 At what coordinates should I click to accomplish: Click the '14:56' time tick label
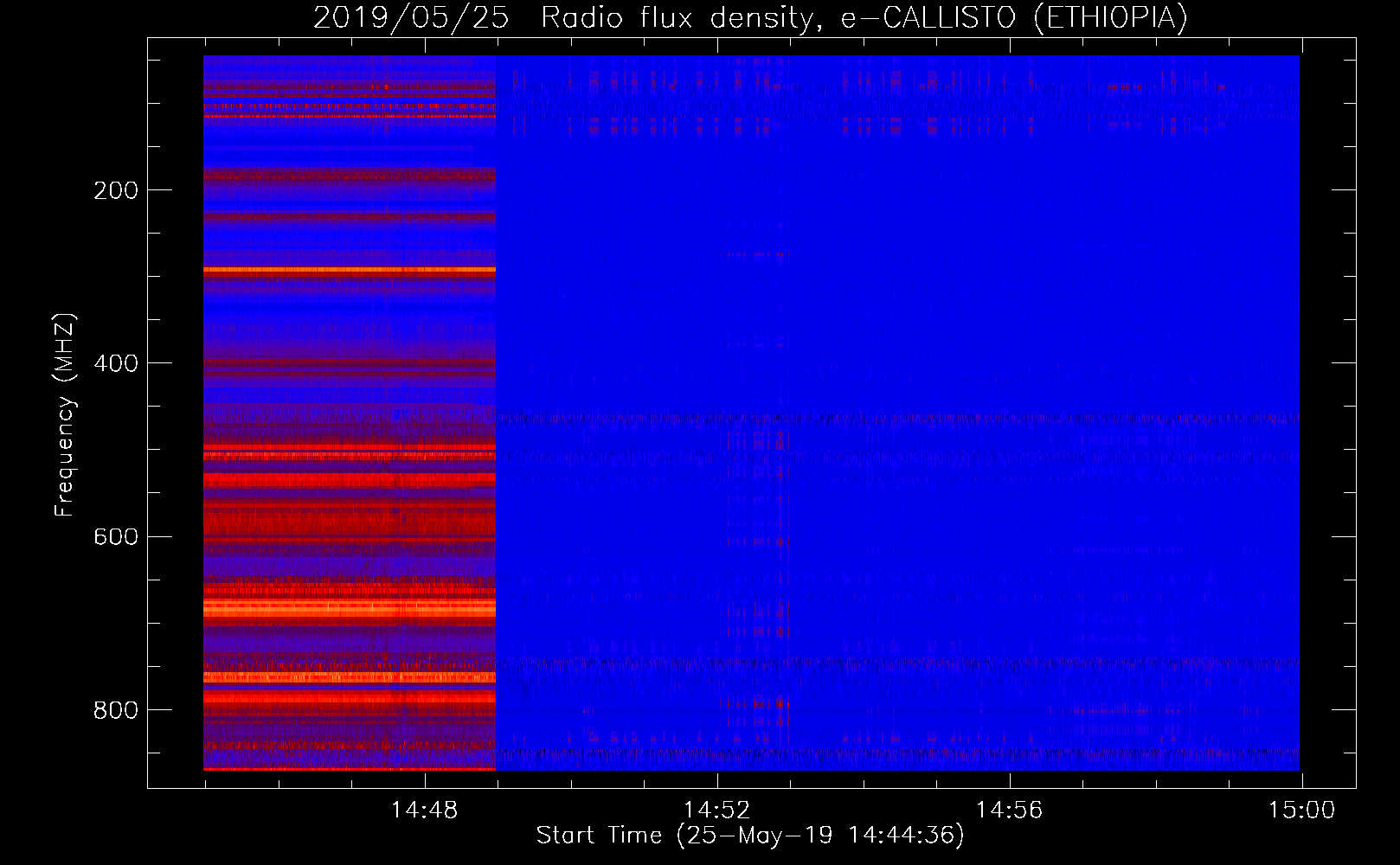pos(1009,811)
